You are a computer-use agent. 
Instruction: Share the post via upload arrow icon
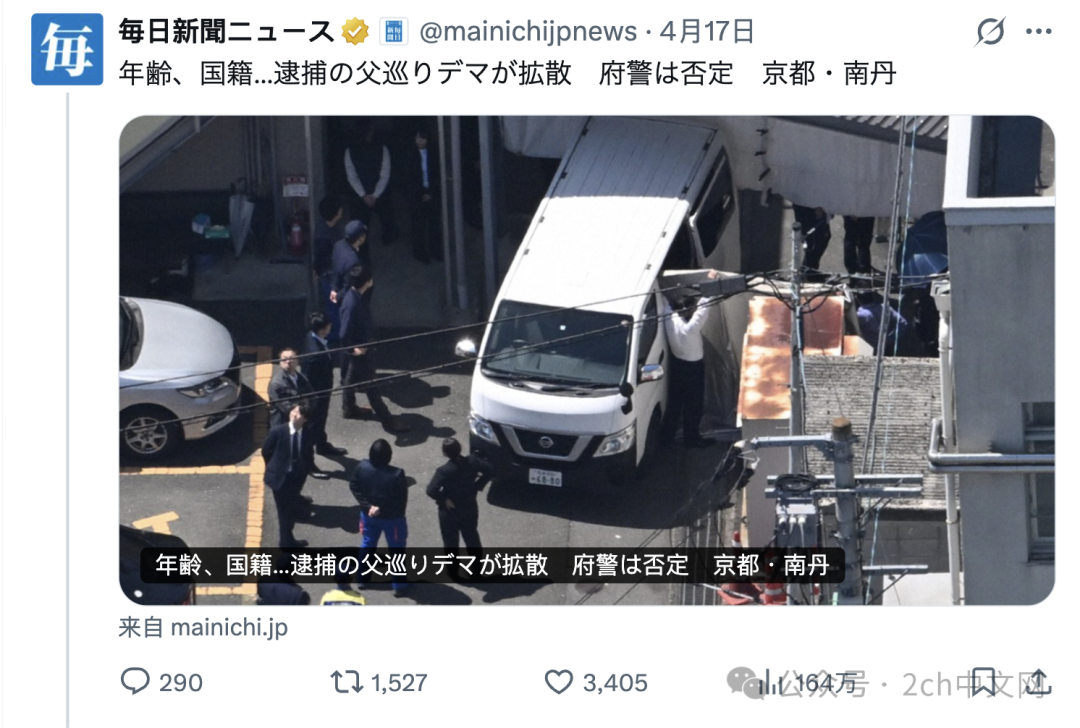(1037, 683)
